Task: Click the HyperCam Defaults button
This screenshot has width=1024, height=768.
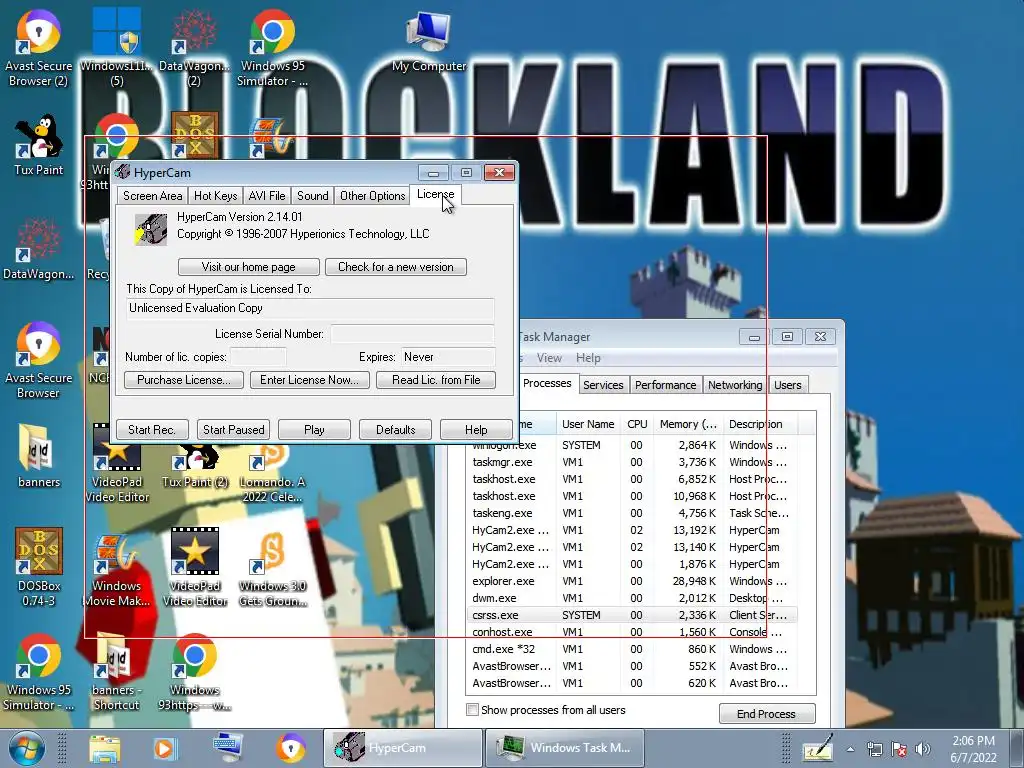Action: 395,430
